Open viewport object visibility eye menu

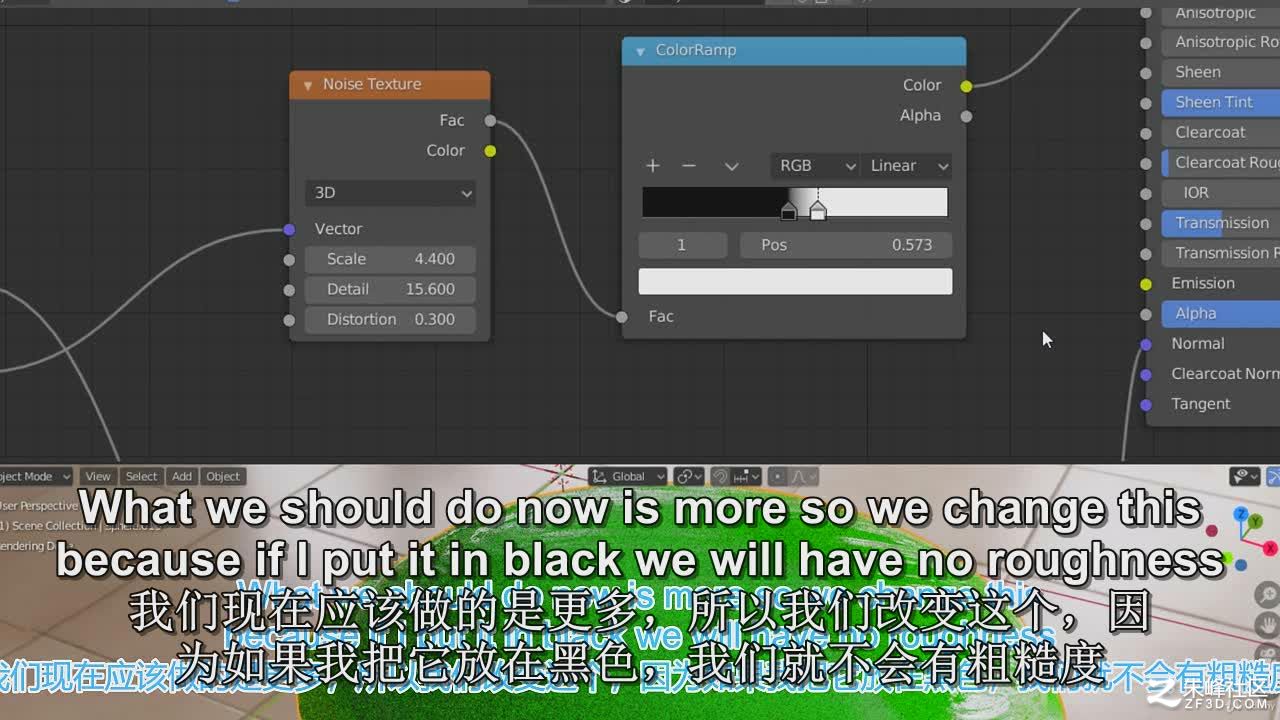(1245, 476)
